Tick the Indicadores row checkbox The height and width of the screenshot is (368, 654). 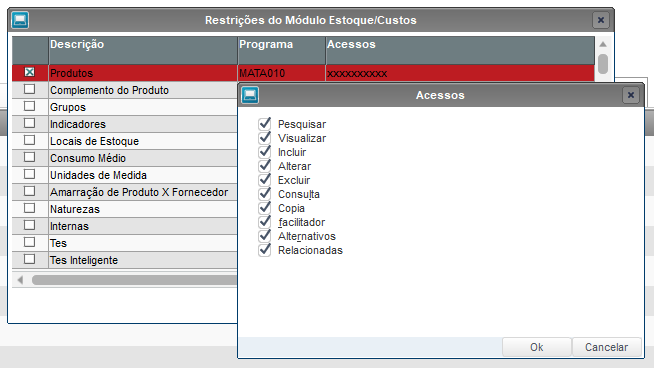point(29,123)
